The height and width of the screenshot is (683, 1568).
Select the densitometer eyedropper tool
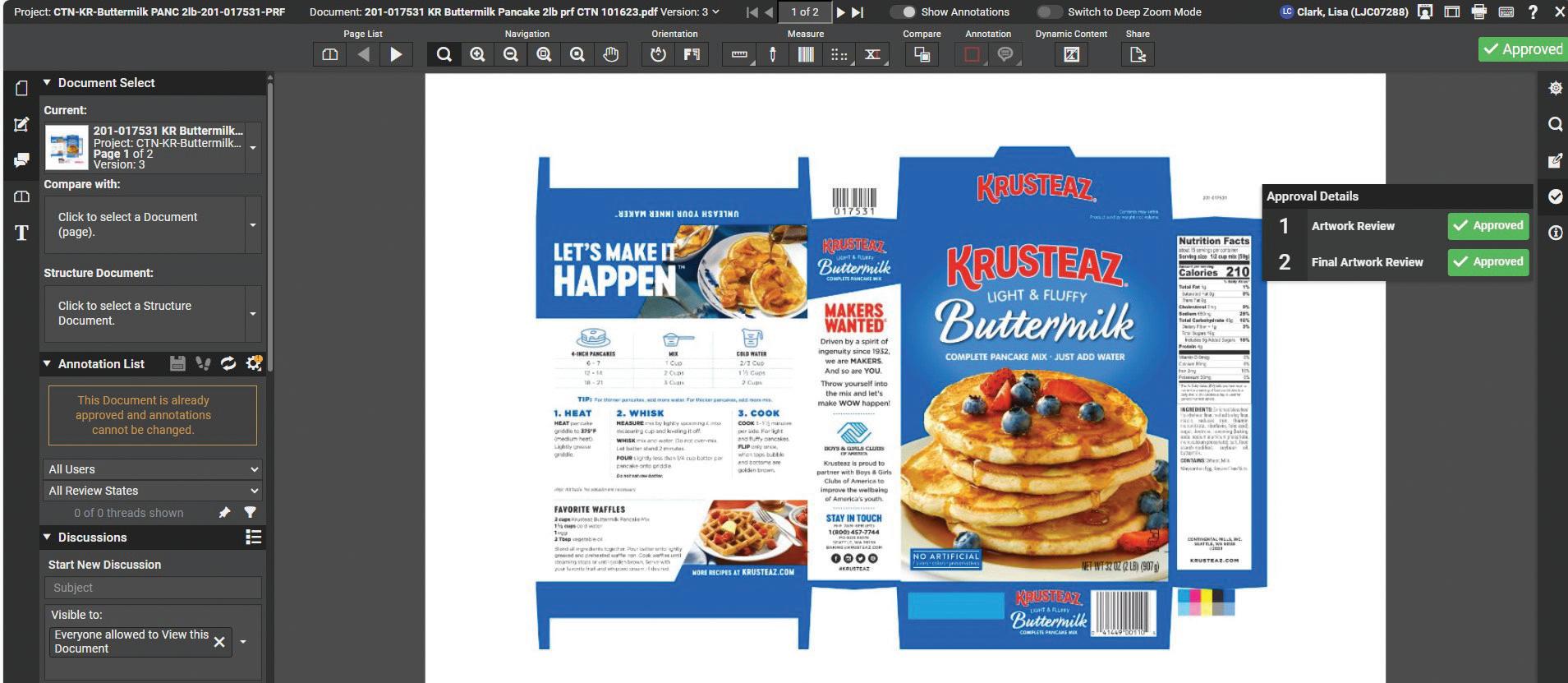(772, 54)
